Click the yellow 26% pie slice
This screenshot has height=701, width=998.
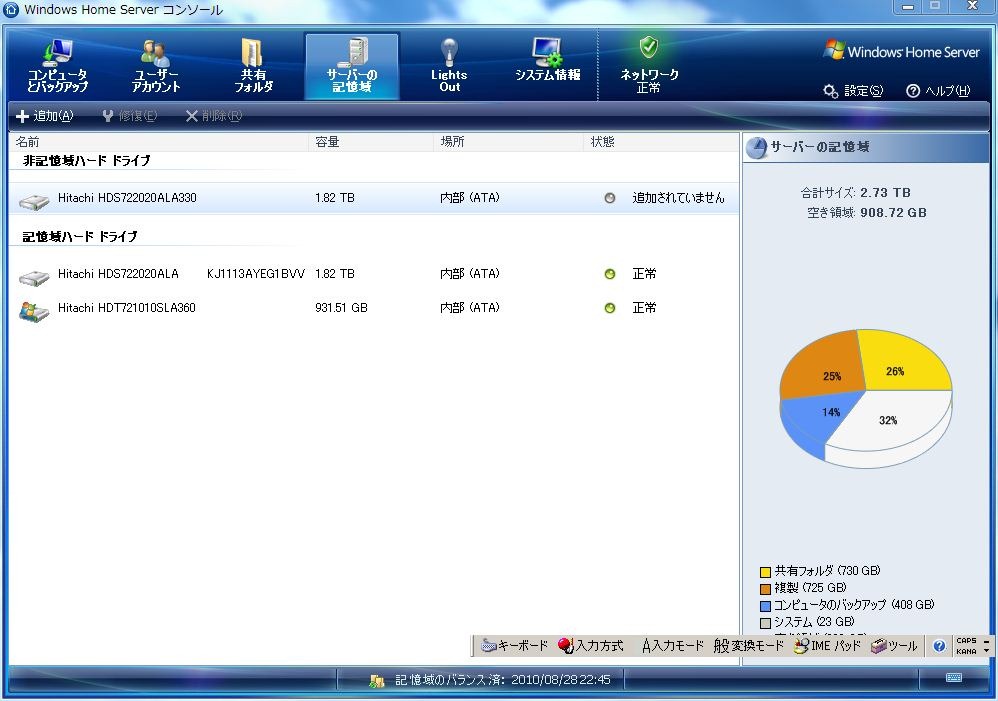[903, 361]
